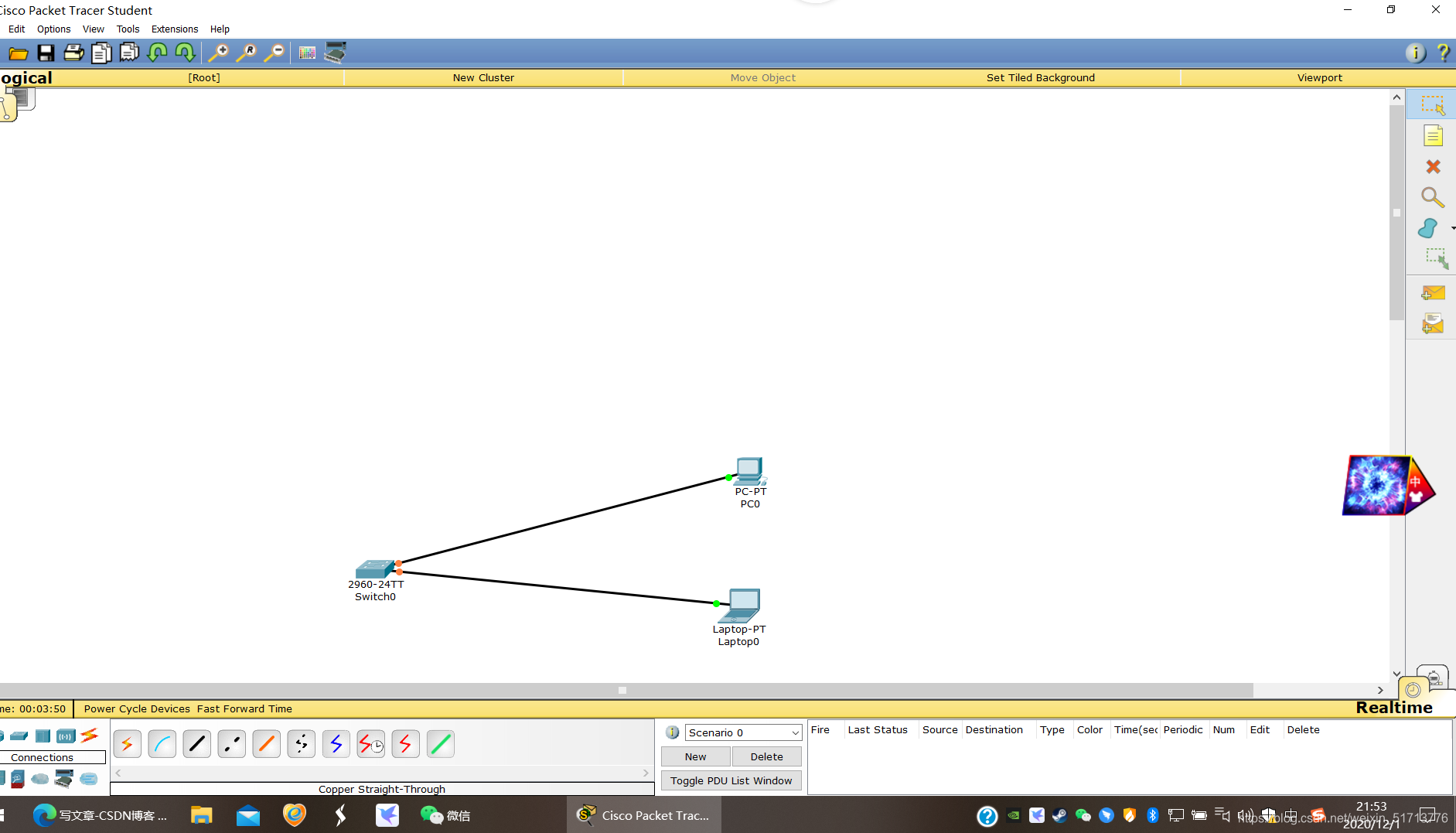This screenshot has height=833, width=1456.
Task: Select the Custom Made Devices category
Action: tap(64, 779)
